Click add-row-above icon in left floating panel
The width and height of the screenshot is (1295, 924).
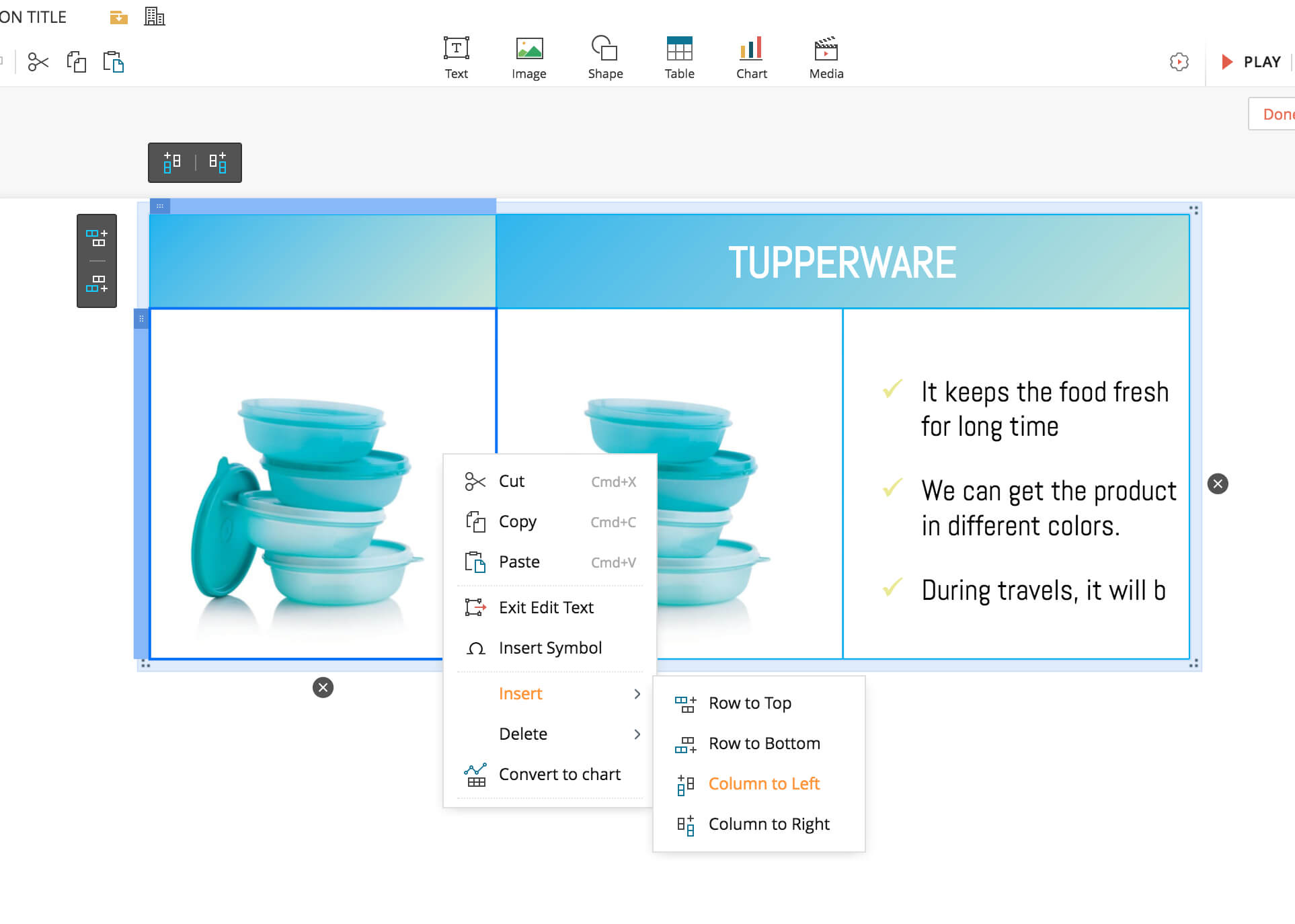click(x=97, y=237)
